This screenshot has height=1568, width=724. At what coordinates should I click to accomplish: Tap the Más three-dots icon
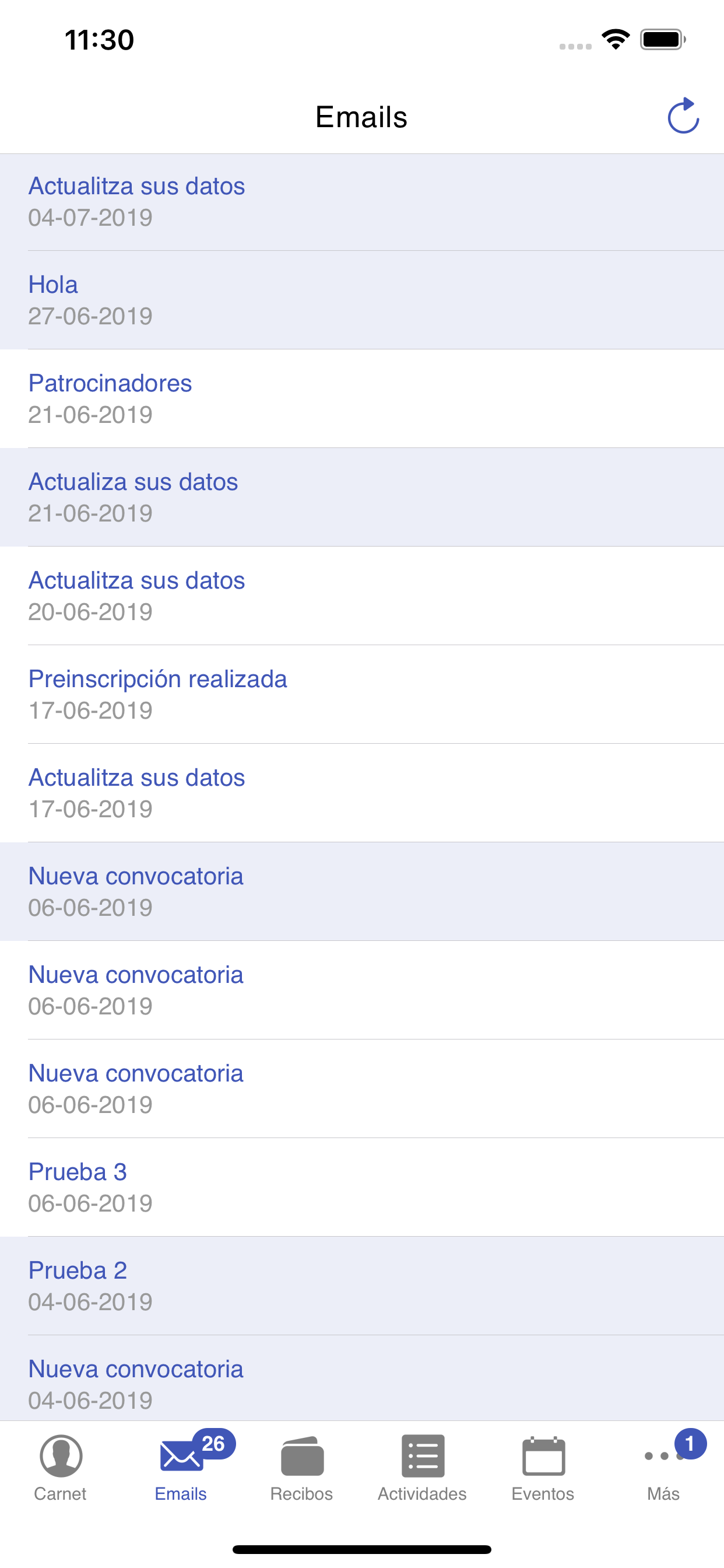click(x=663, y=1456)
